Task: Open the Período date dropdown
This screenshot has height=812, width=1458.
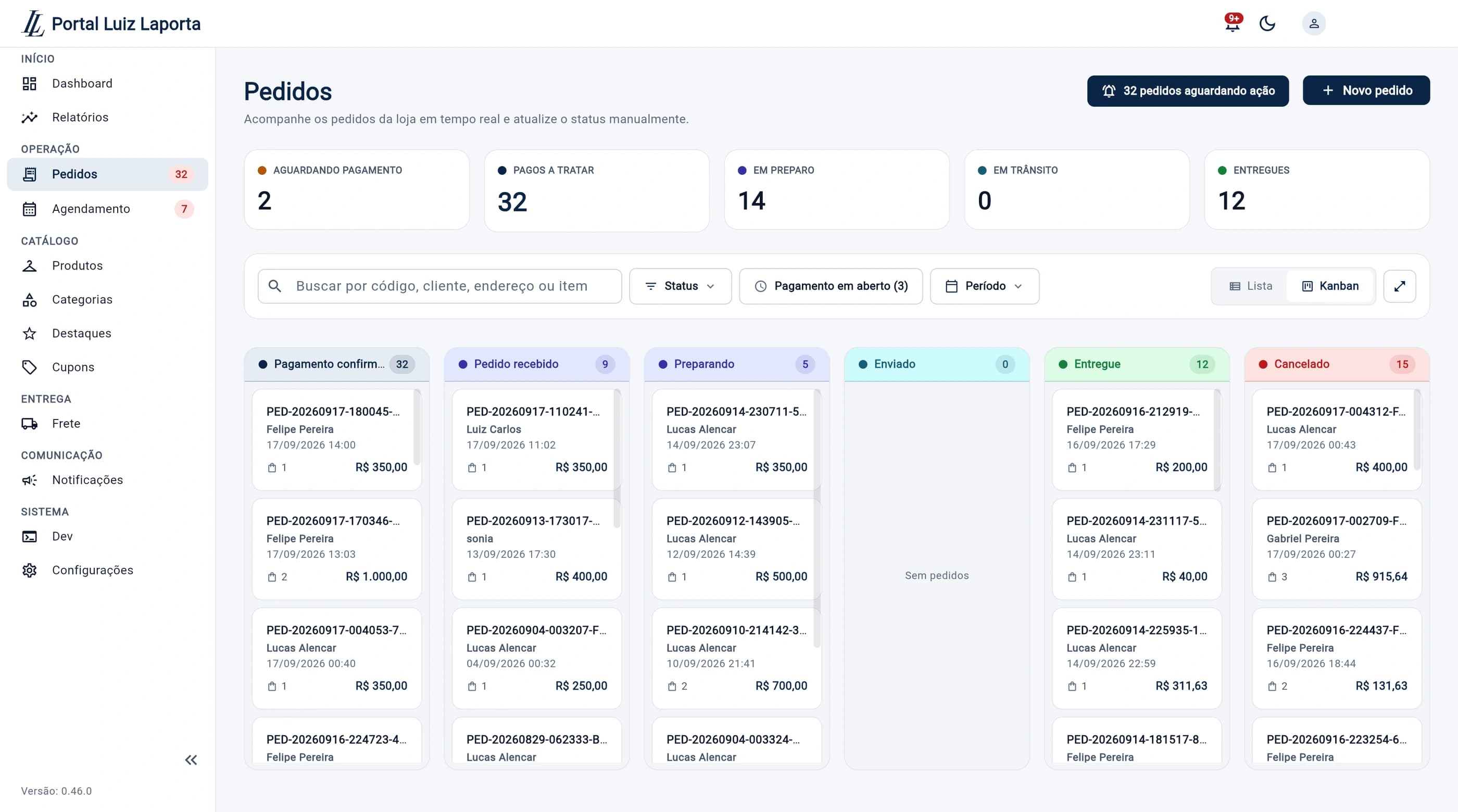Action: [984, 286]
